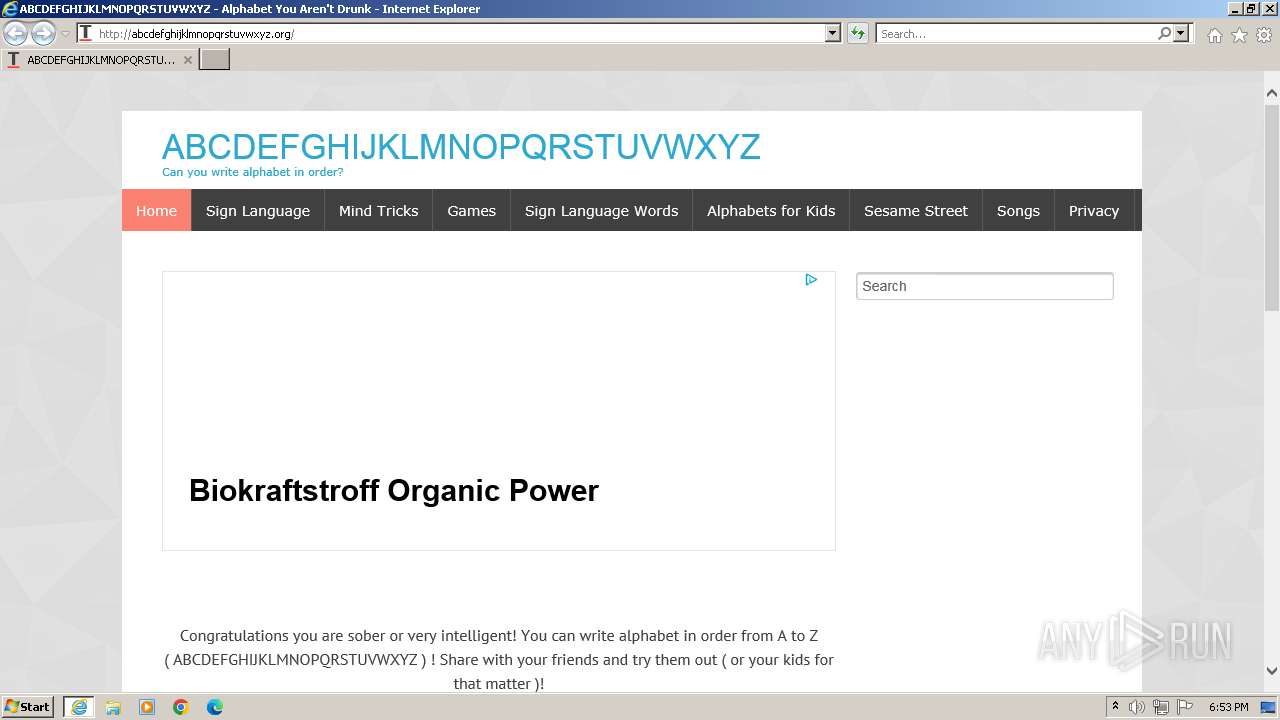
Task: Click the network tray icon
Action: 1161,707
